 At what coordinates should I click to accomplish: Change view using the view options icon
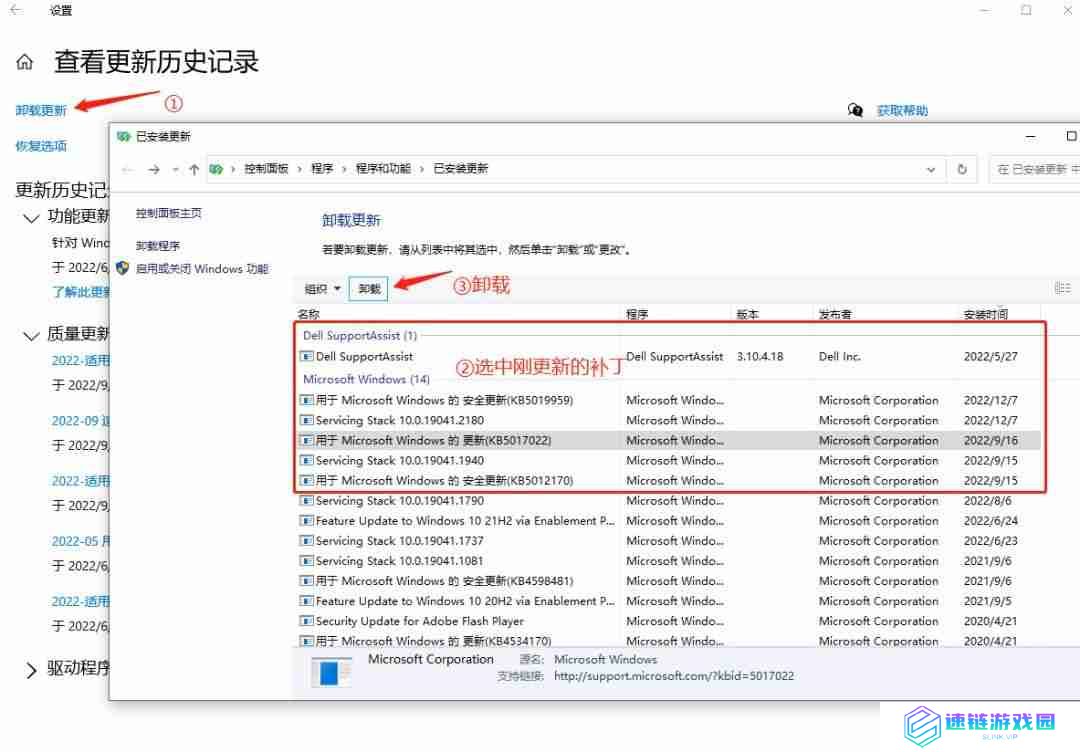[x=1063, y=289]
